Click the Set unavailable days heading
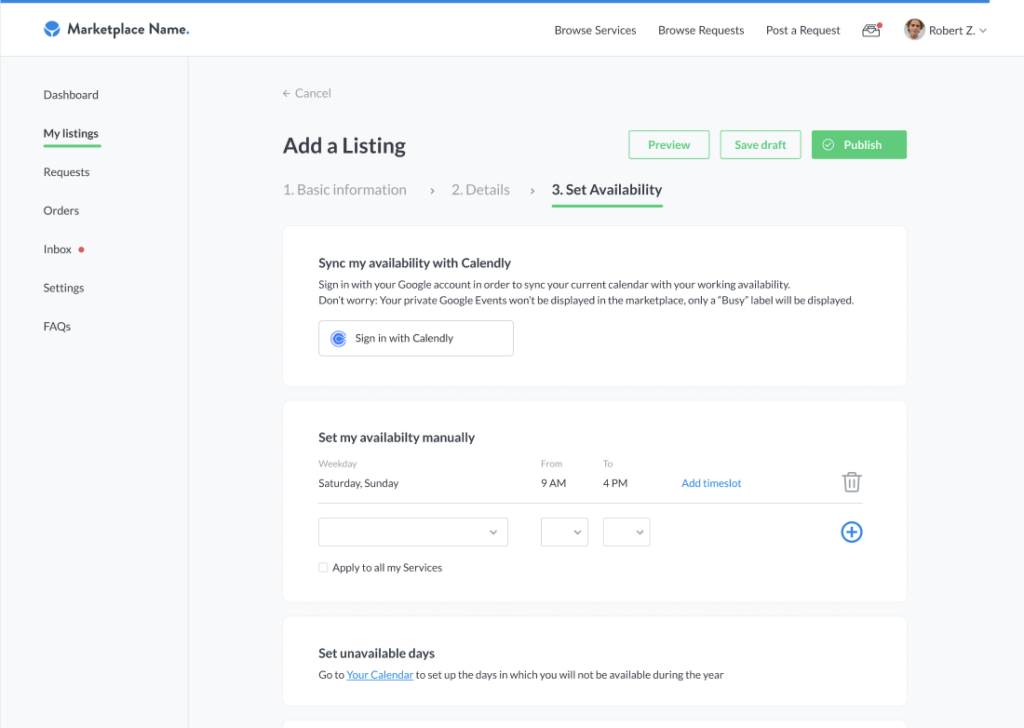The height and width of the screenshot is (728, 1024). pos(376,653)
